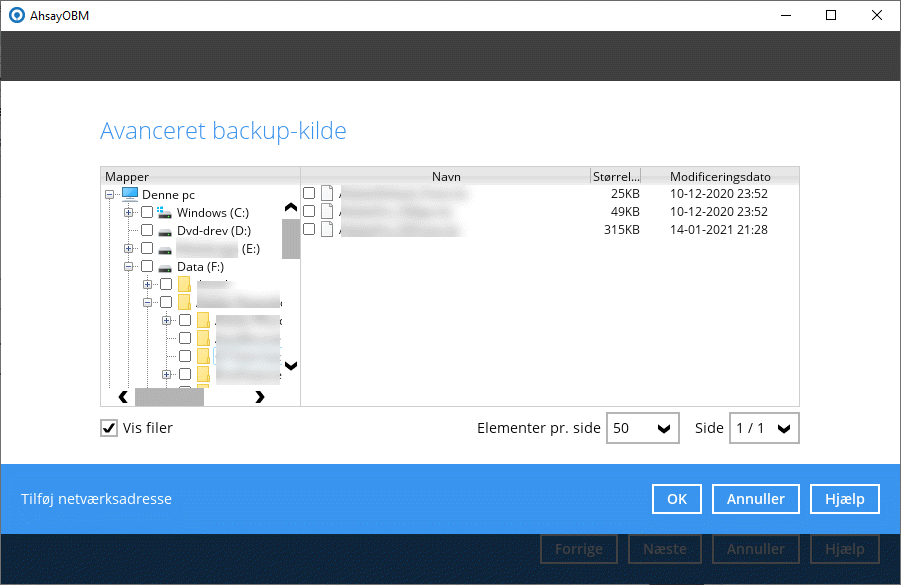
Task: Click the document icon on the 315KB file row
Action: (327, 228)
